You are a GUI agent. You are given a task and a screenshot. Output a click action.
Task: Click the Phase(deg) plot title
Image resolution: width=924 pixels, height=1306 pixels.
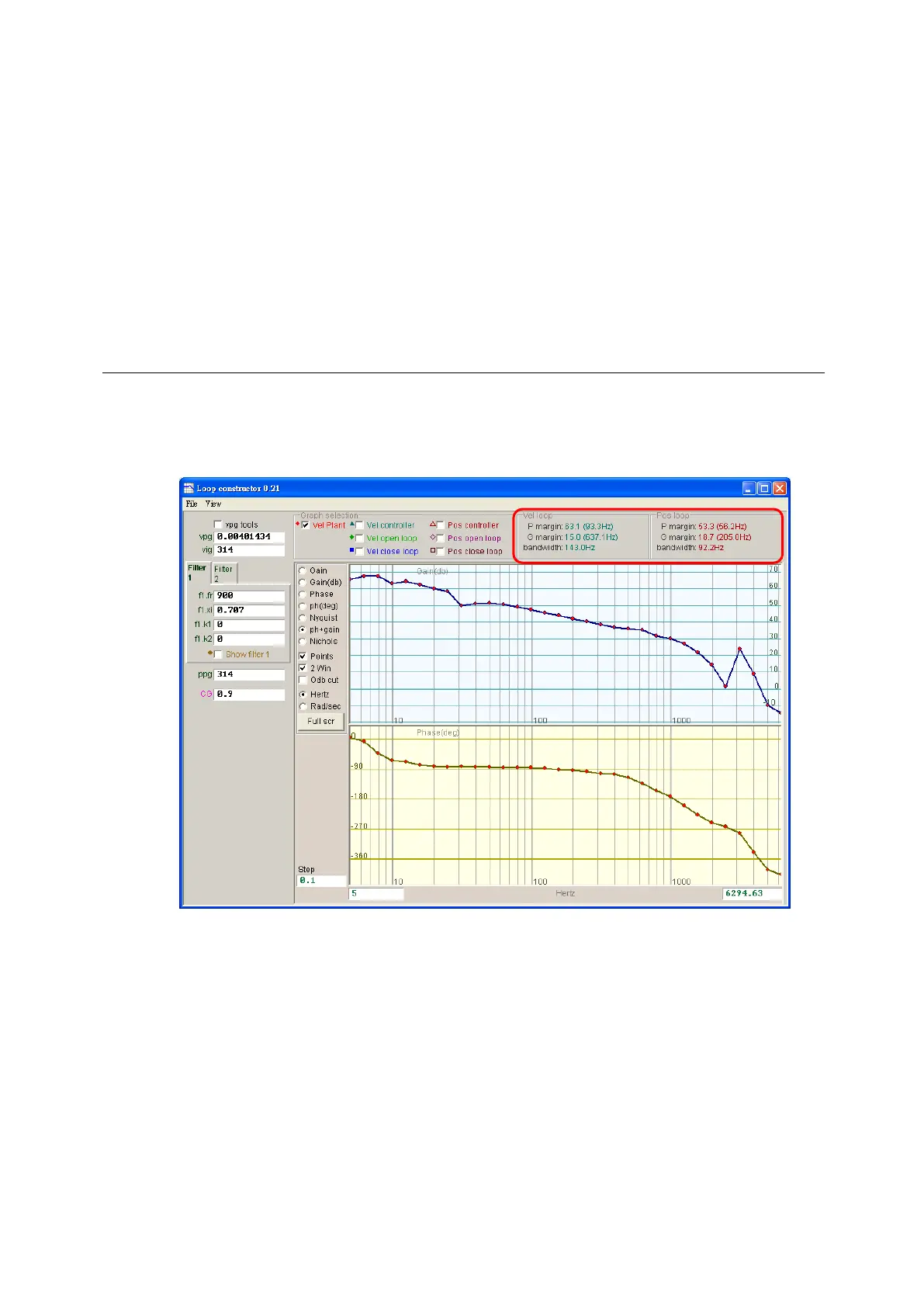(x=438, y=733)
